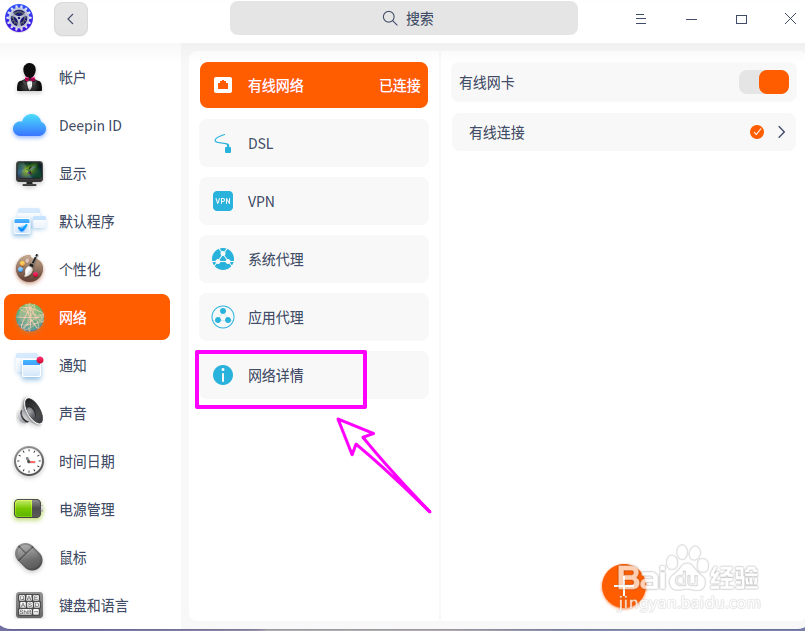Open the 应用代理 entry label
The image size is (805, 631).
276,317
